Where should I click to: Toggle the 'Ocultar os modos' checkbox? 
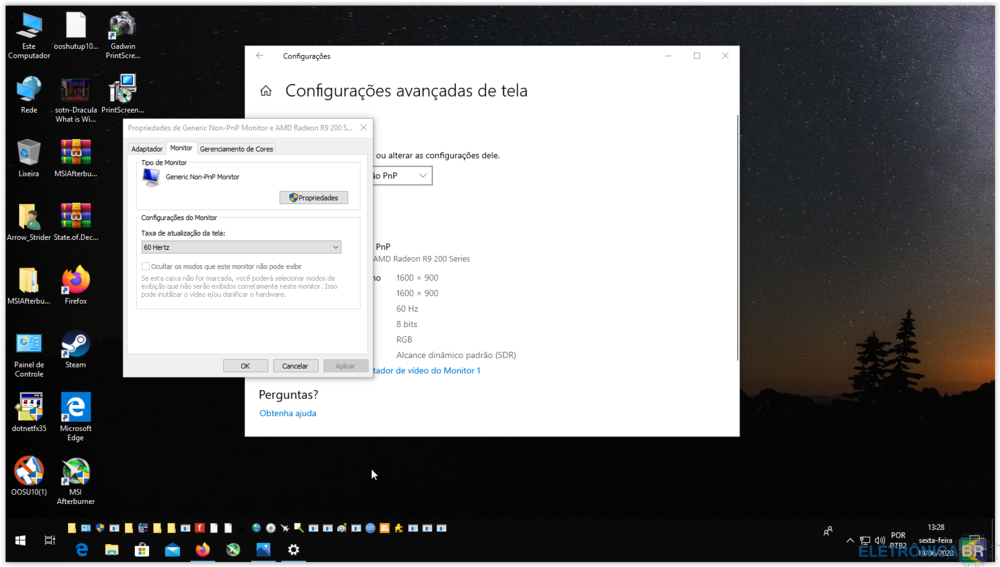[x=146, y=267]
